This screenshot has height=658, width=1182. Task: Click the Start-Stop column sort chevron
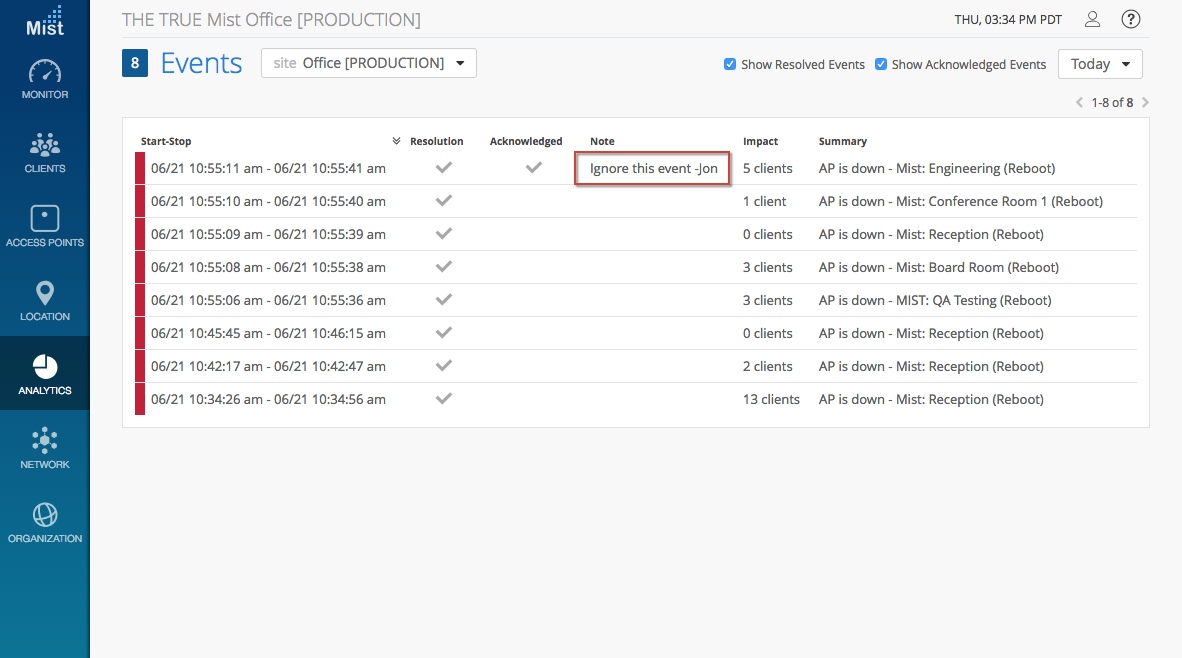coord(396,141)
